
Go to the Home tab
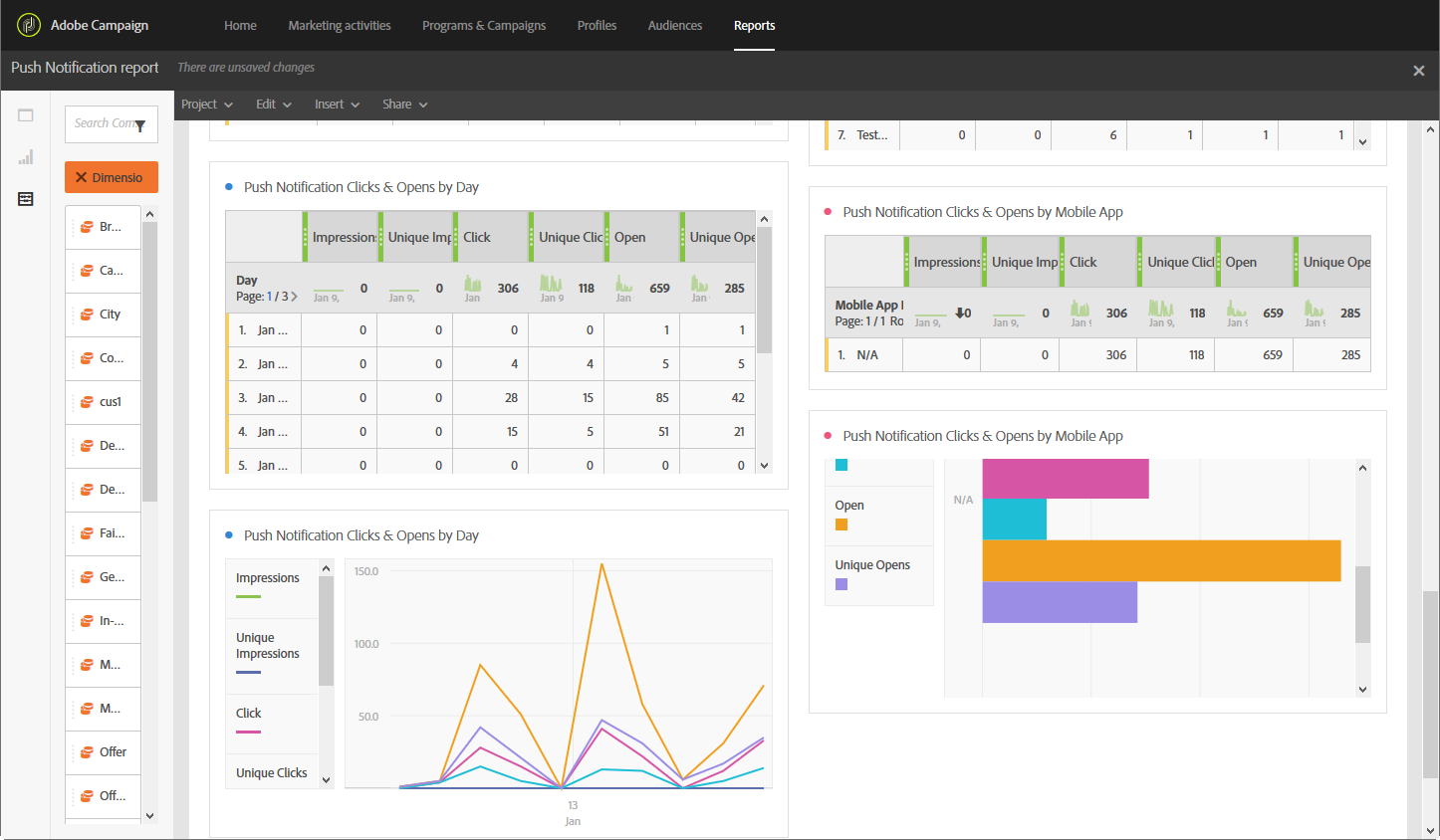point(240,26)
